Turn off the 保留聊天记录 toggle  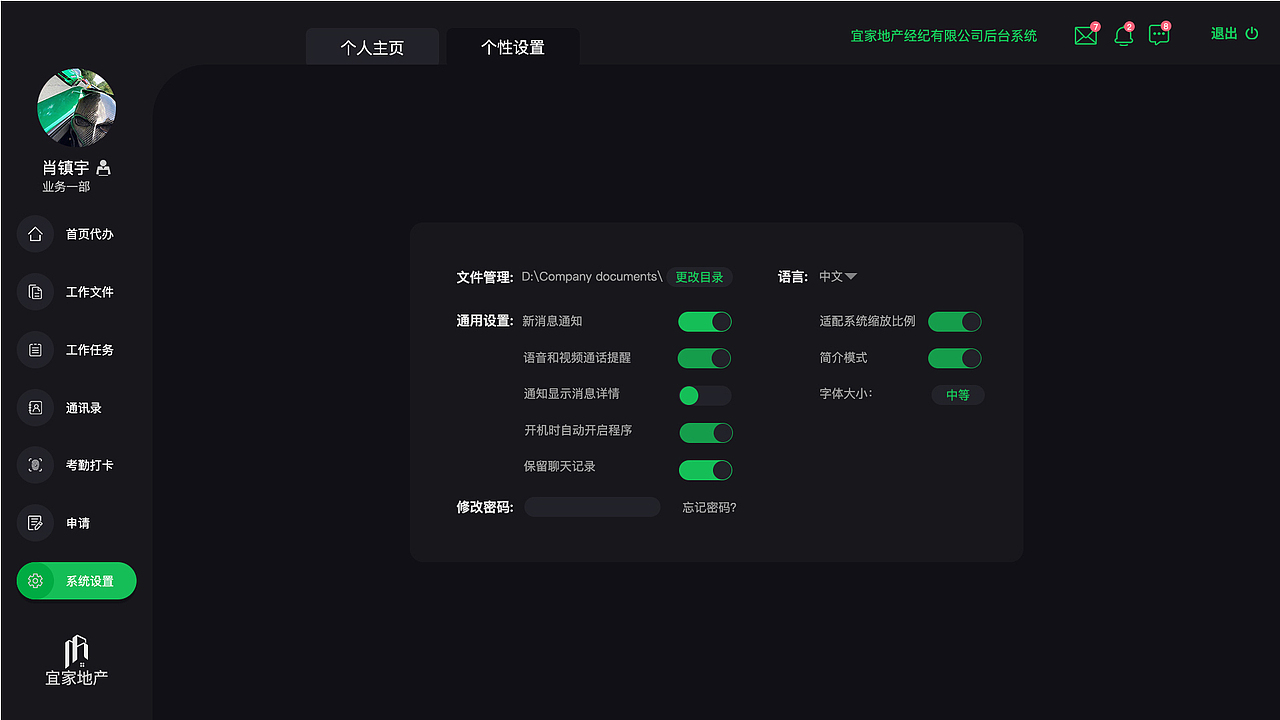tap(705, 469)
